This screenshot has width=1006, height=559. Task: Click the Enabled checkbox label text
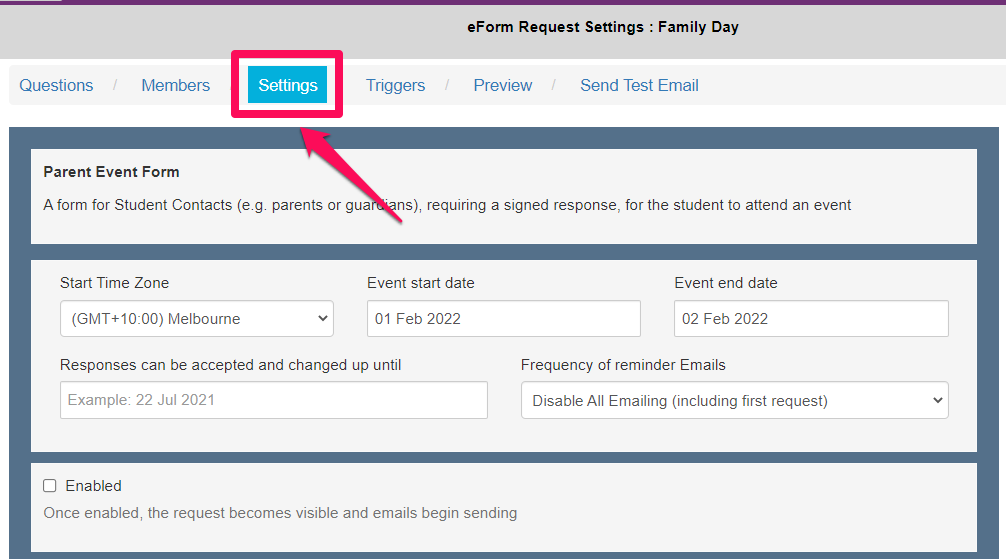pos(93,486)
